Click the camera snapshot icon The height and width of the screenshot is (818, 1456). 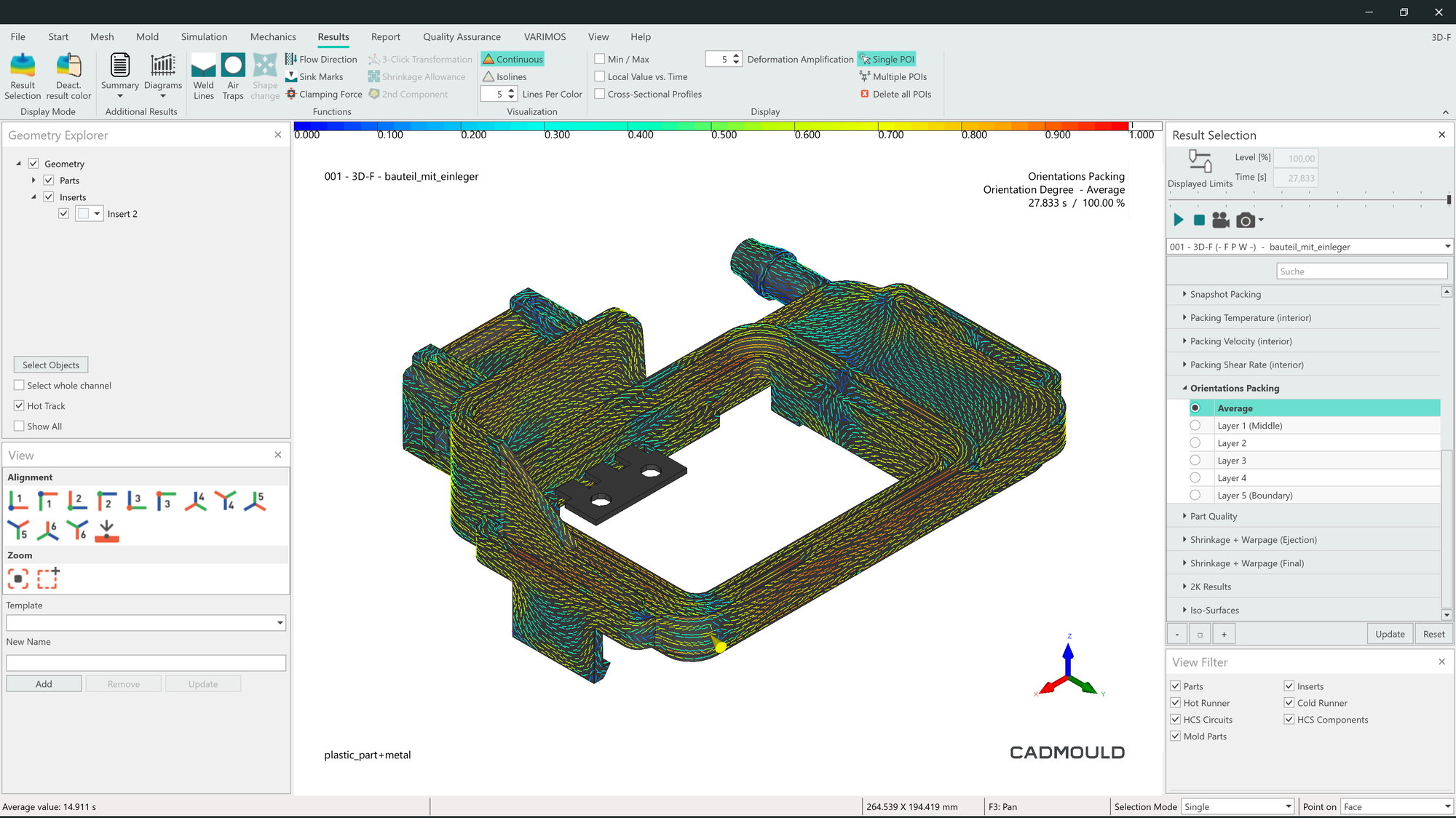tap(1246, 221)
